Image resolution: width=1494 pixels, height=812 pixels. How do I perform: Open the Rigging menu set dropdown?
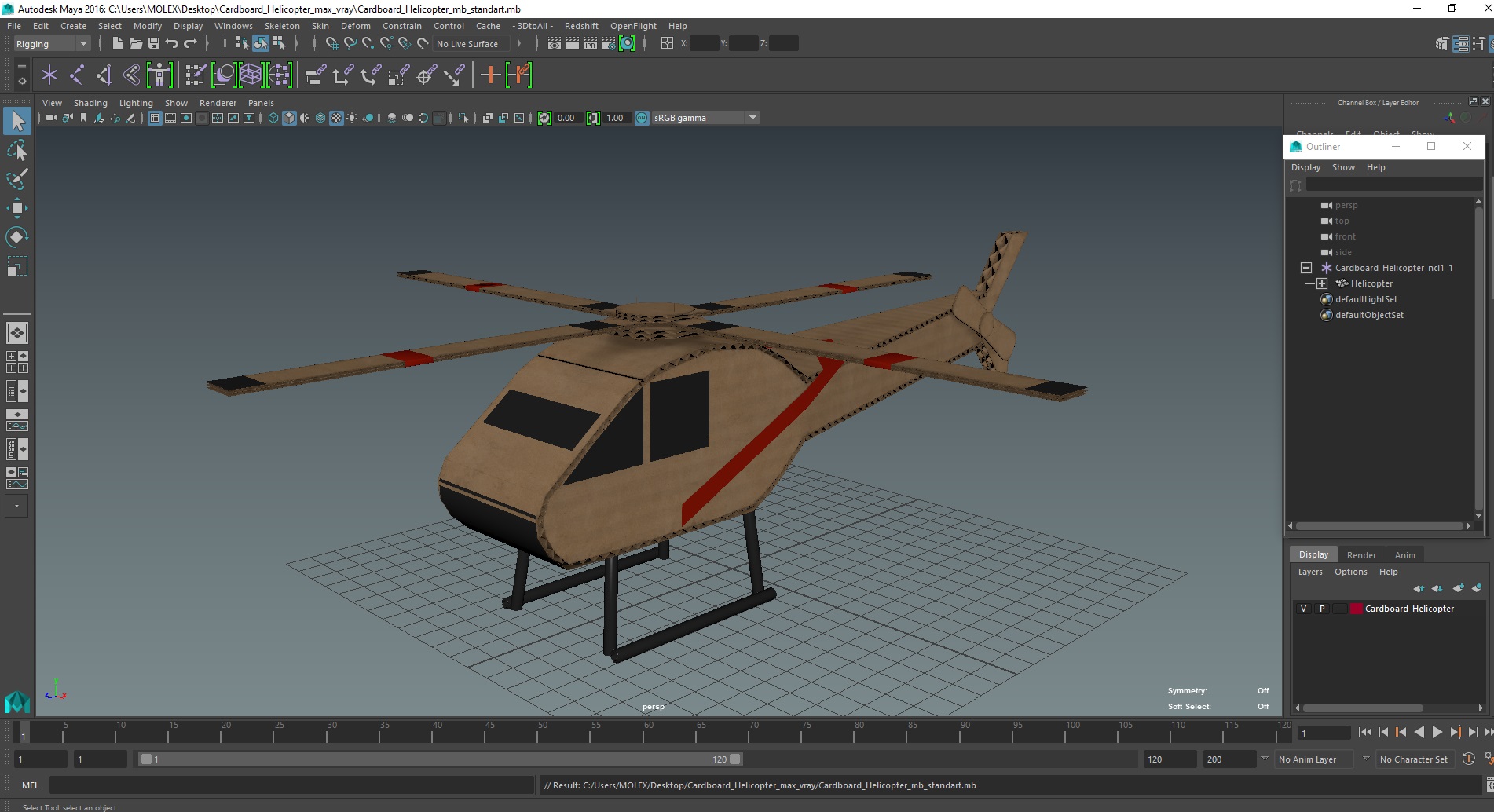52,44
